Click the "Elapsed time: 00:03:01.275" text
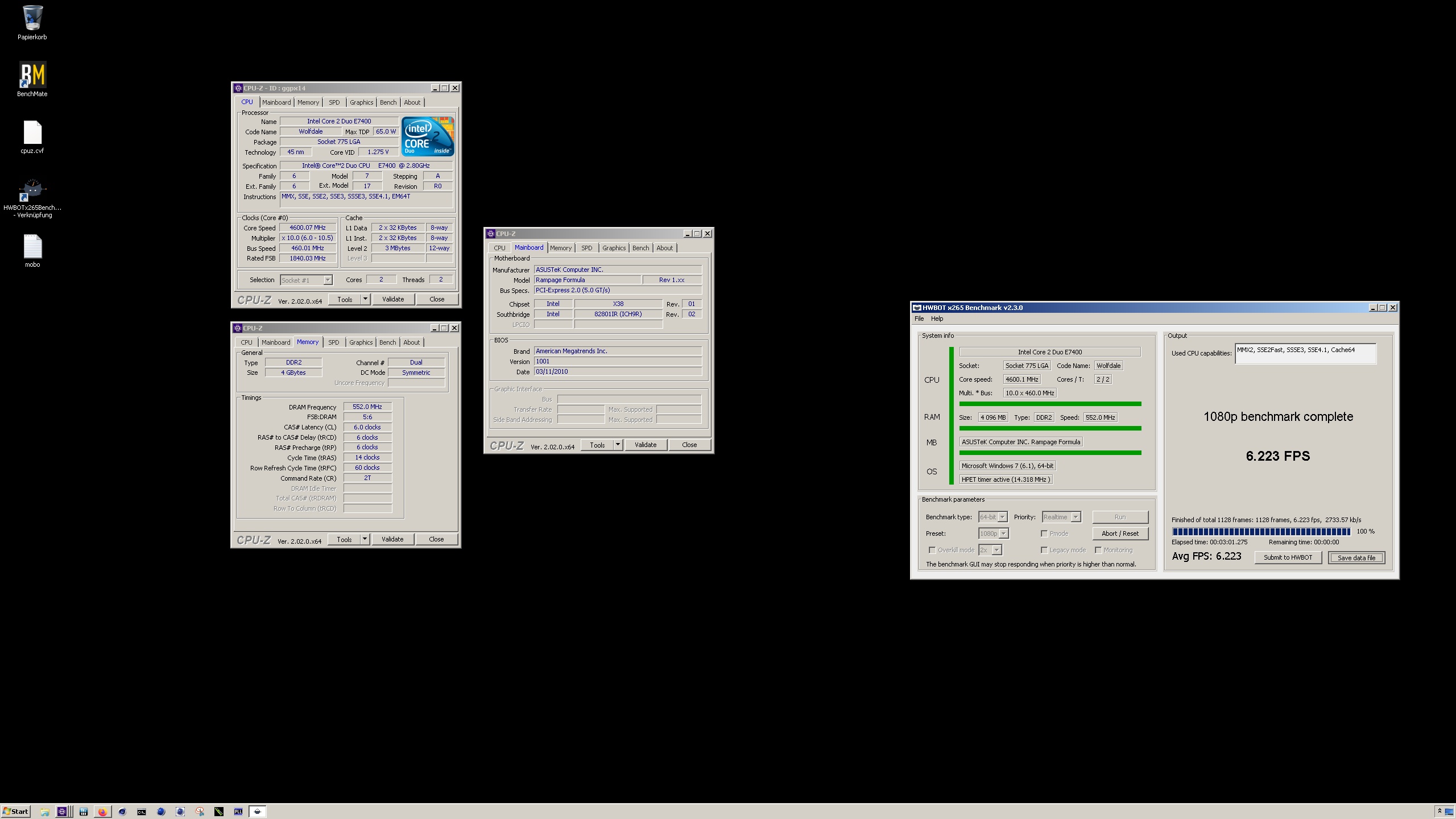The width and height of the screenshot is (1456, 819). click(1209, 542)
